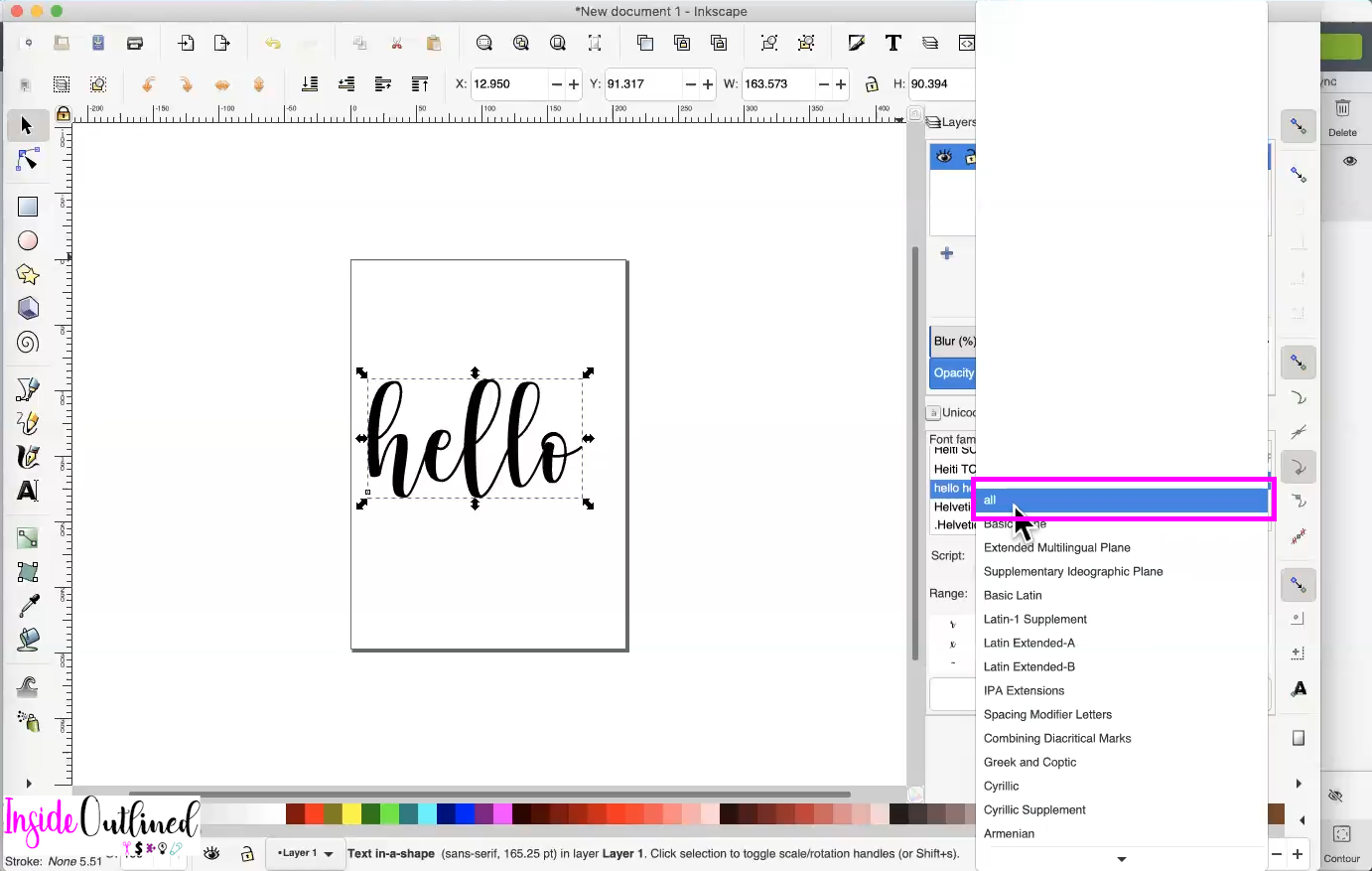The image size is (1372, 871).
Task: Select the Rectangle tool
Action: click(x=27, y=206)
